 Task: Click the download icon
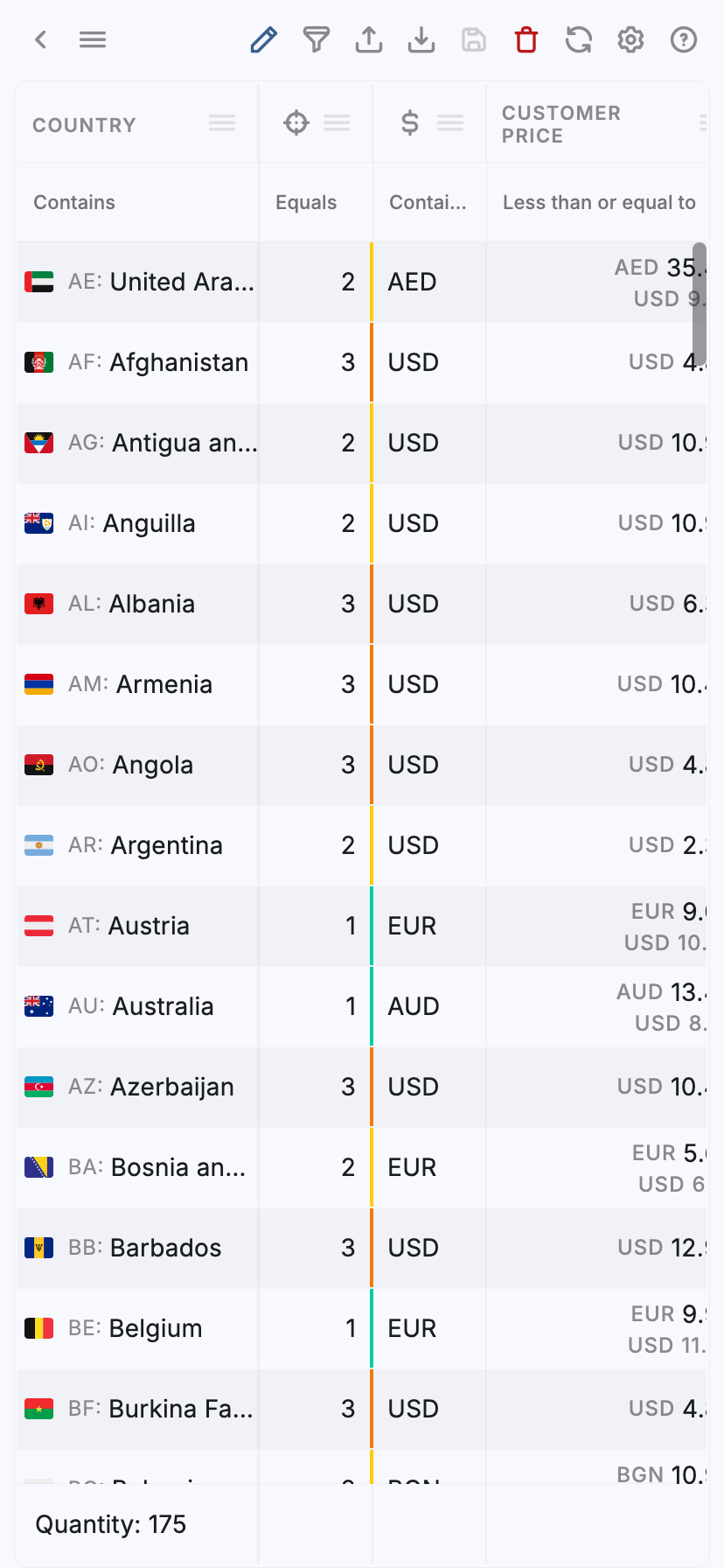(421, 39)
